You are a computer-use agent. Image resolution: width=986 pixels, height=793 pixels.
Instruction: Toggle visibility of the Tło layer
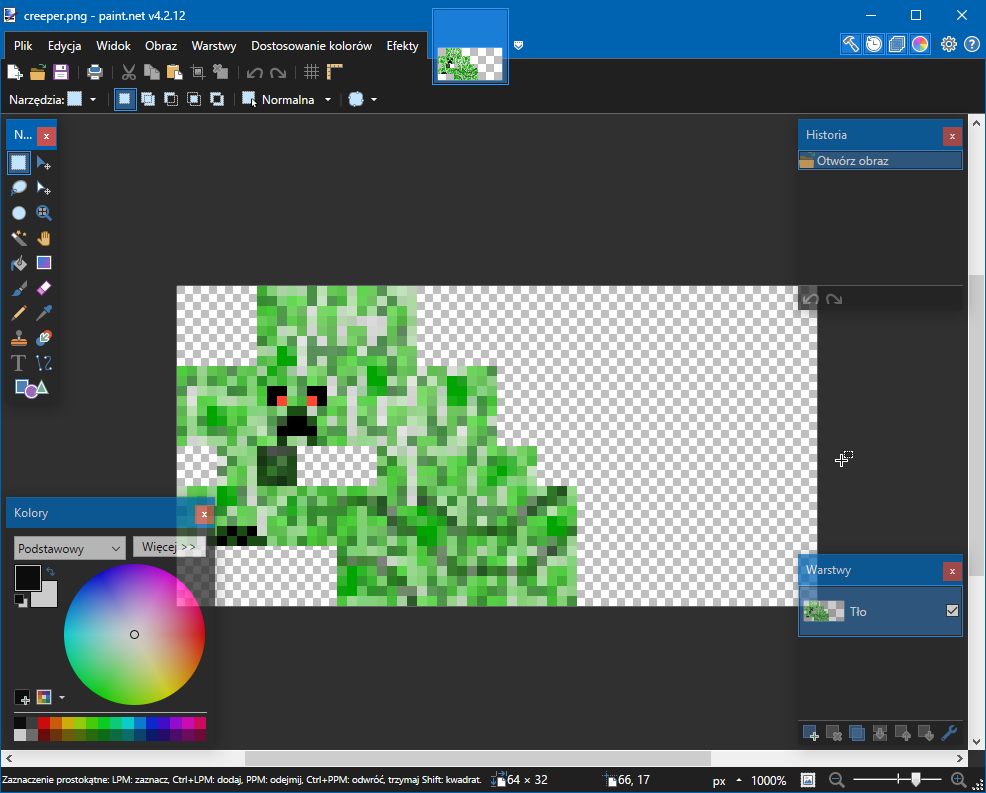click(x=952, y=611)
